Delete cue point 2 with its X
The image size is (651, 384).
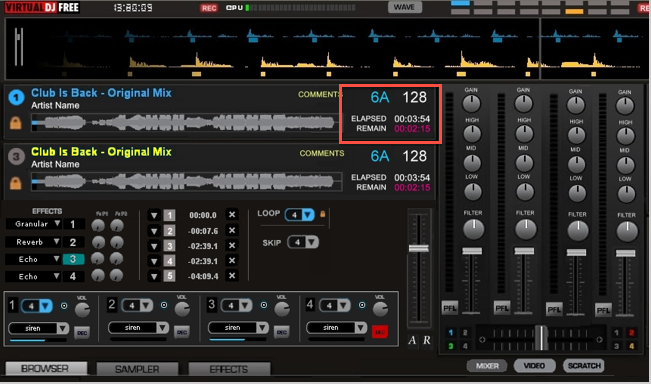232,230
